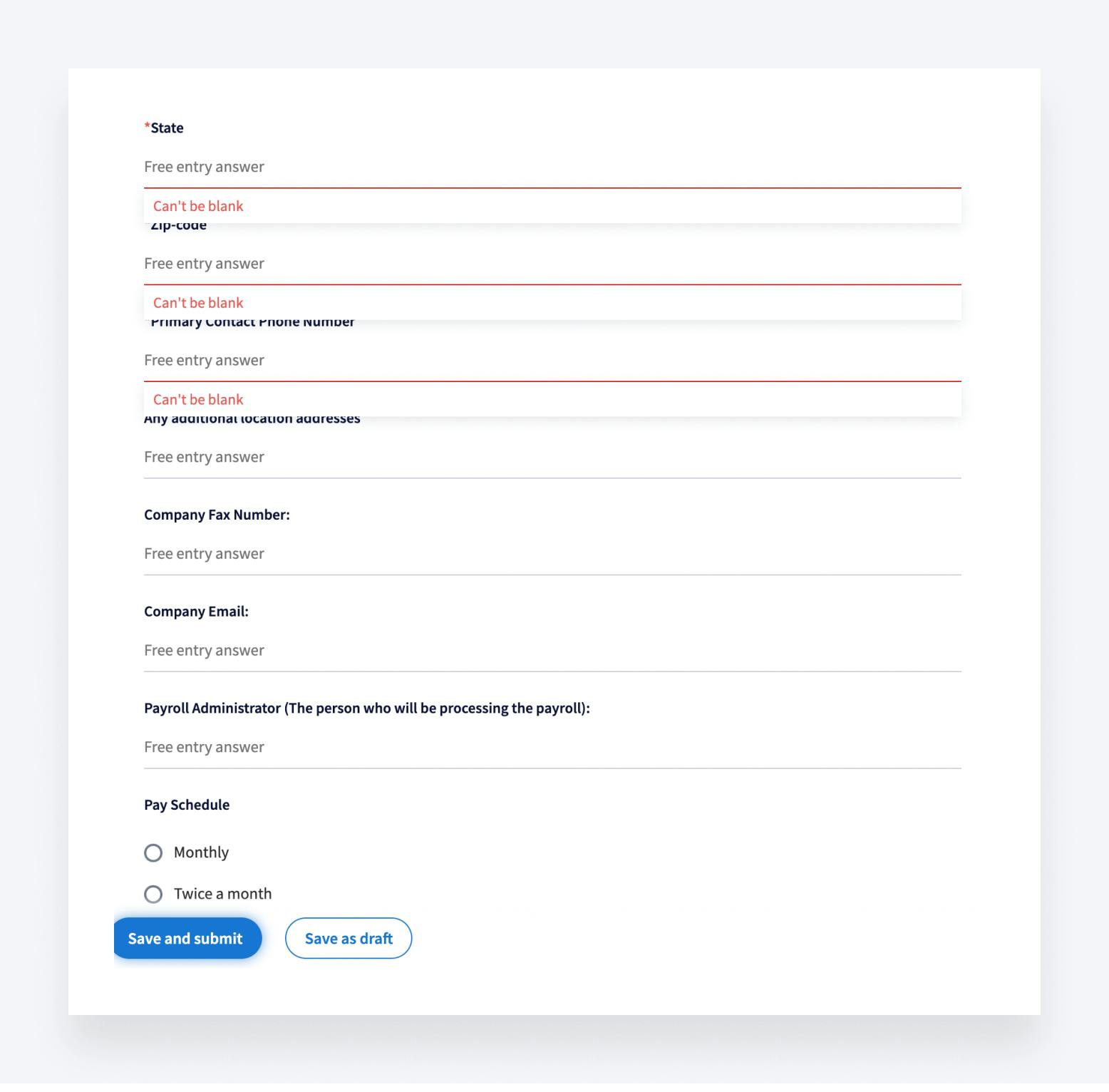The width and height of the screenshot is (1109, 1092).
Task: Click the error message below Phone Number field
Action: (x=198, y=400)
